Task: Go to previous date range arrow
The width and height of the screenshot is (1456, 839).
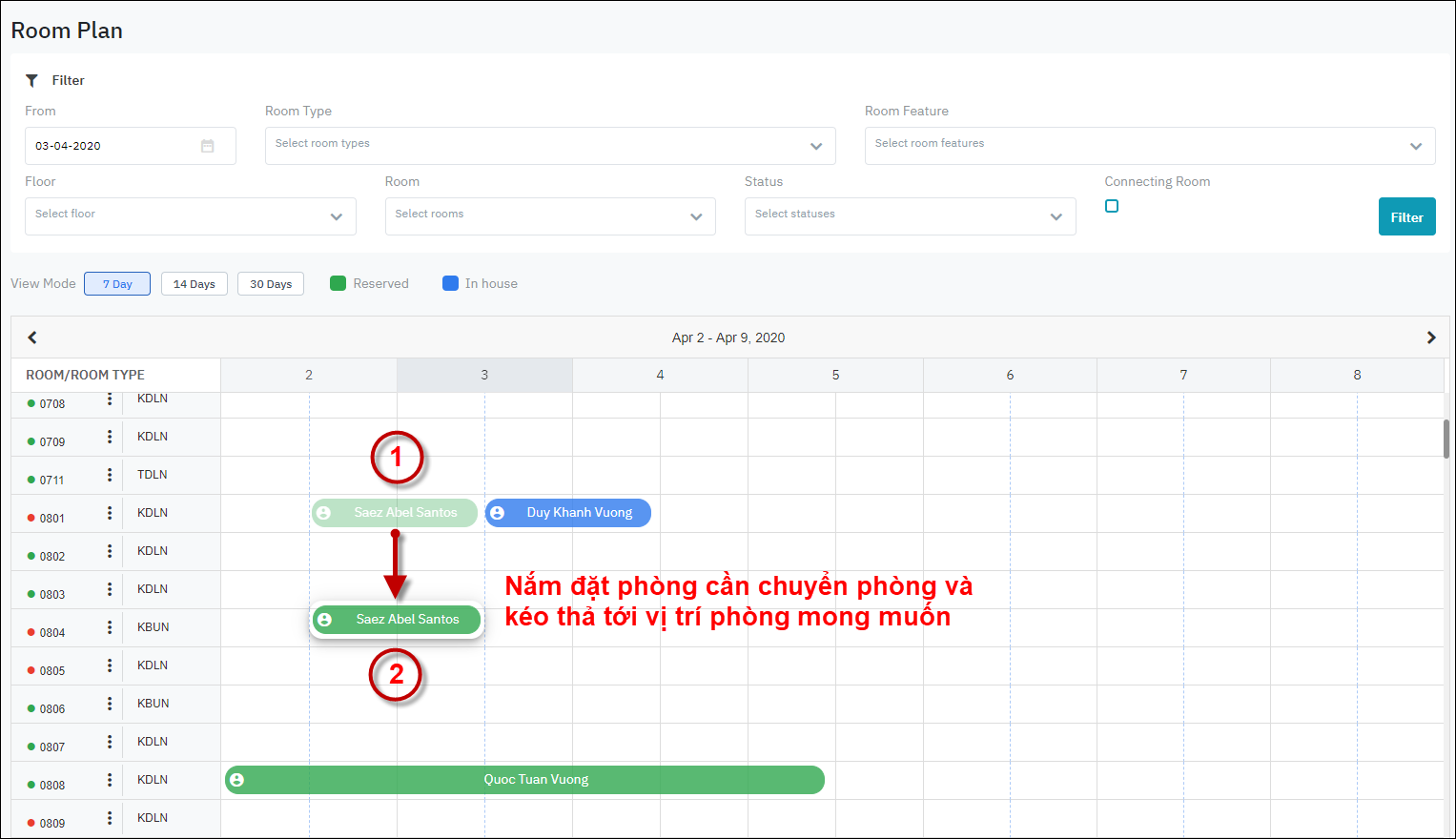Action: 32,338
